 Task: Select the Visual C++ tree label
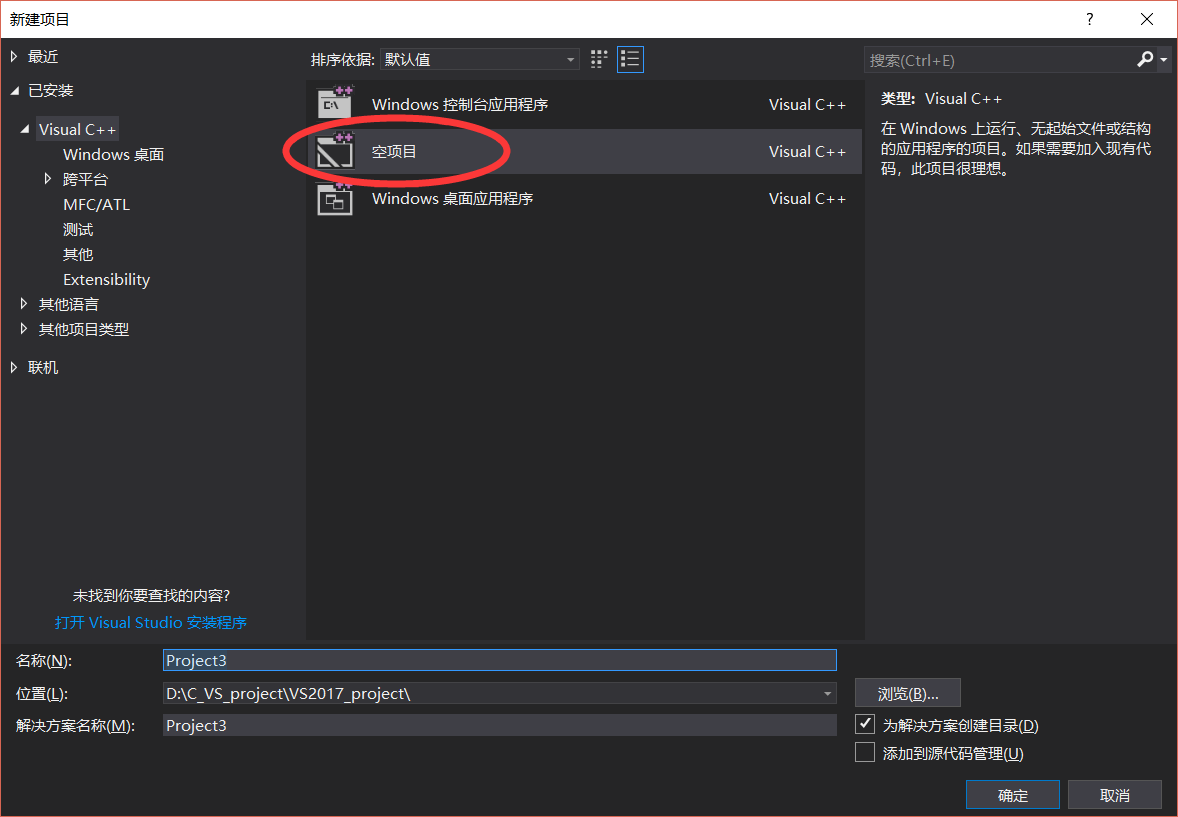pos(77,129)
